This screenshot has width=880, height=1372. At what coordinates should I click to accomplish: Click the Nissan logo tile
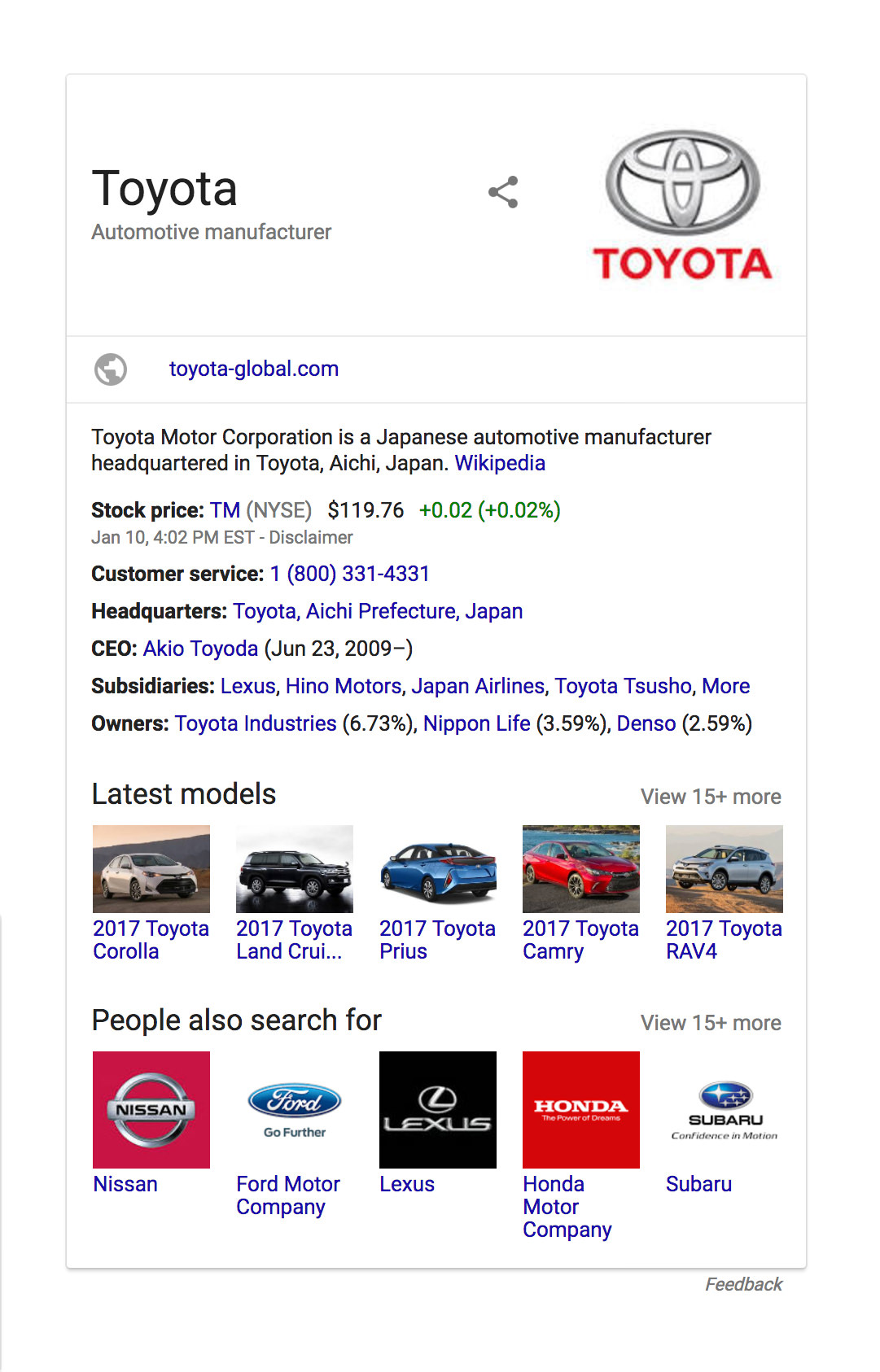point(151,1110)
